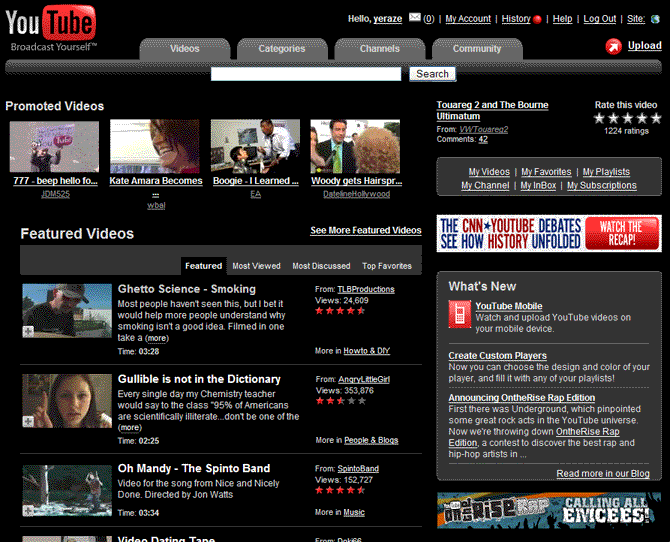
Task: Open the Channels tab
Action: click(379, 49)
